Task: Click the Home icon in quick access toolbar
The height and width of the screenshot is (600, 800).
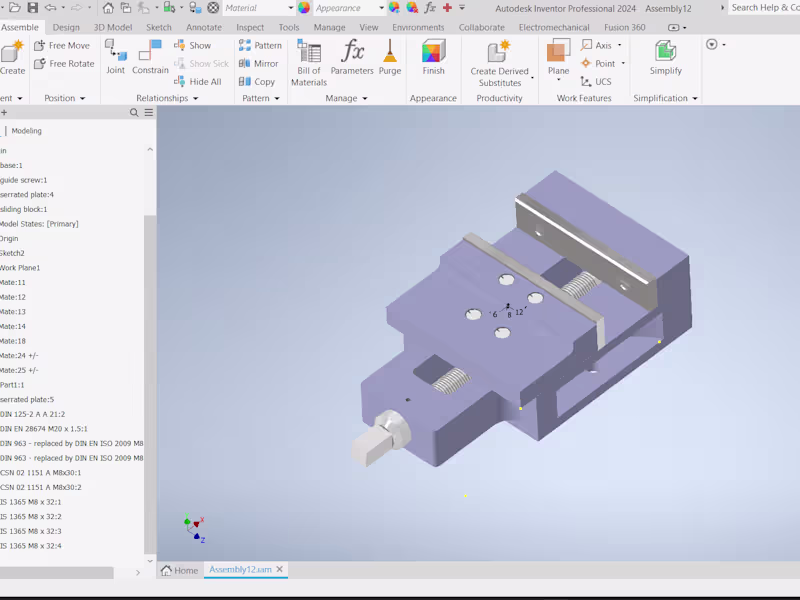Action: [108, 8]
